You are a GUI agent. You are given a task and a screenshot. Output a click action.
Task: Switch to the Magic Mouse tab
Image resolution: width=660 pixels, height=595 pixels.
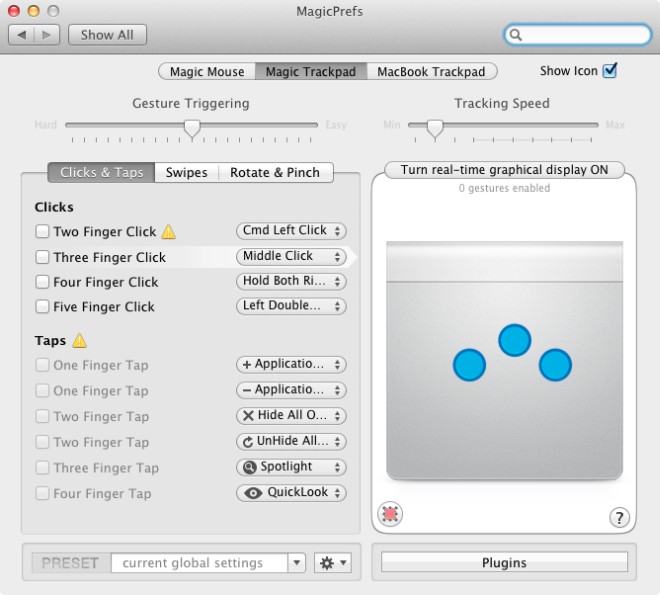click(207, 72)
